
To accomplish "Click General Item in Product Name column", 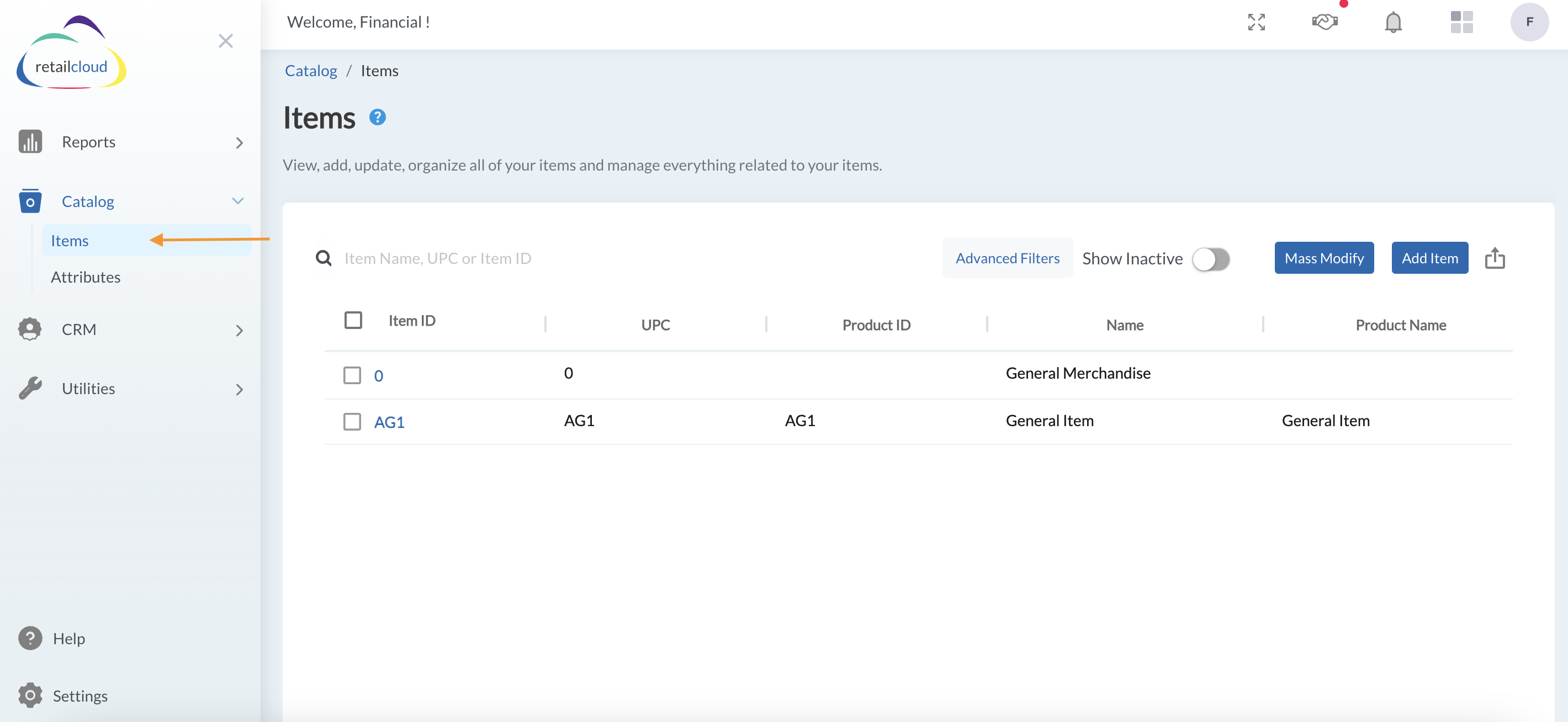I will pos(1325,421).
